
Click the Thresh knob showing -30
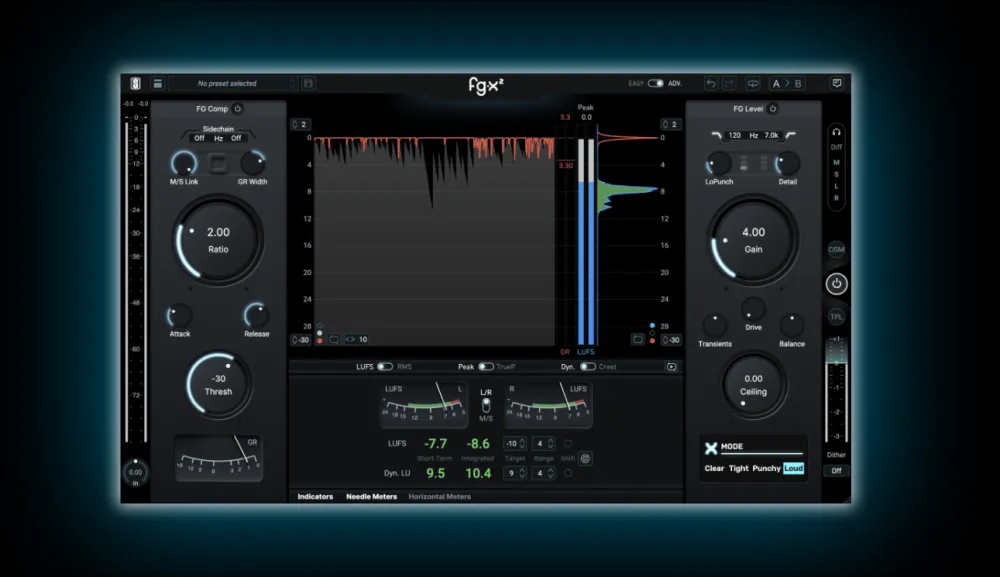point(218,384)
